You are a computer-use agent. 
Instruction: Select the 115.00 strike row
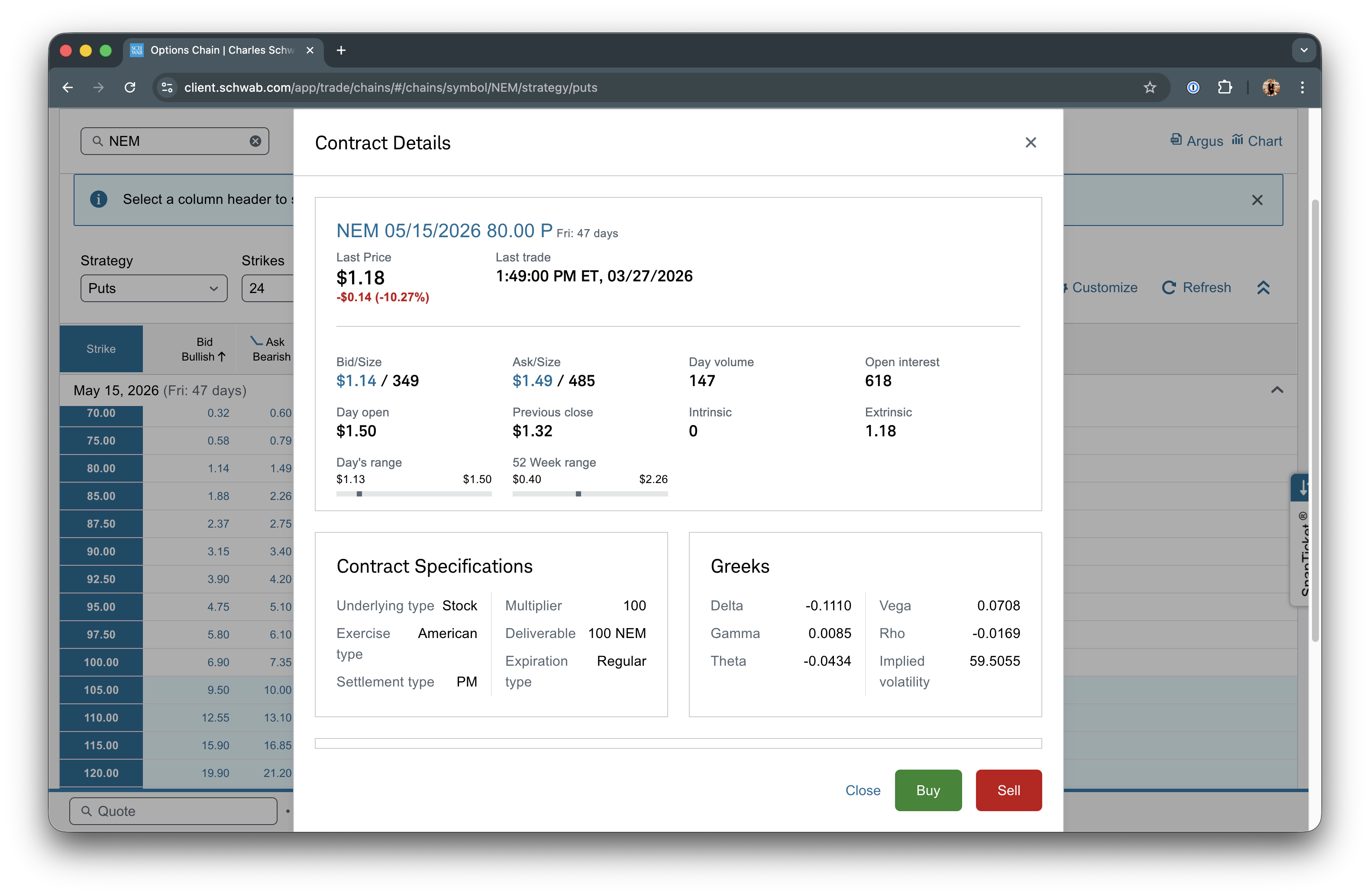click(101, 745)
